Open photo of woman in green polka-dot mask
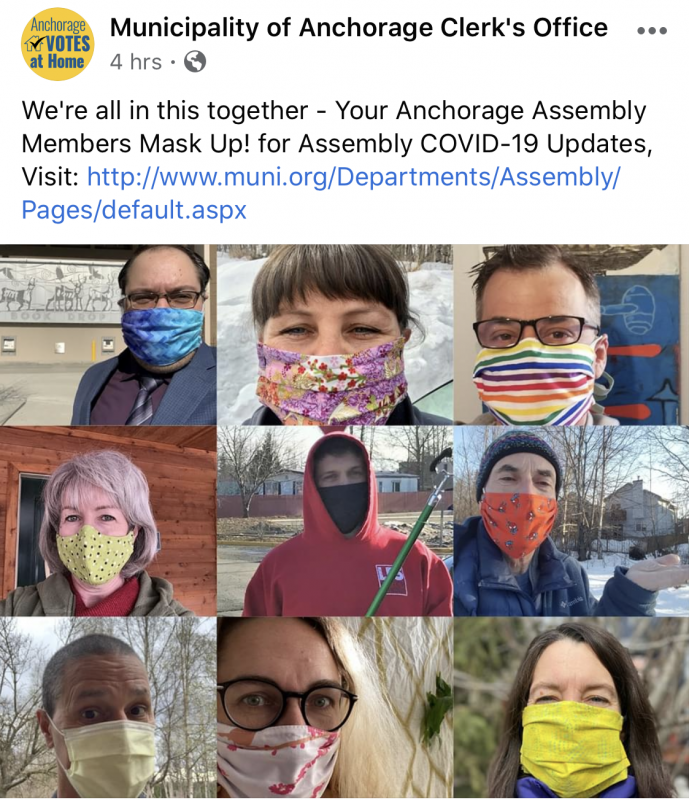 [x=108, y=521]
